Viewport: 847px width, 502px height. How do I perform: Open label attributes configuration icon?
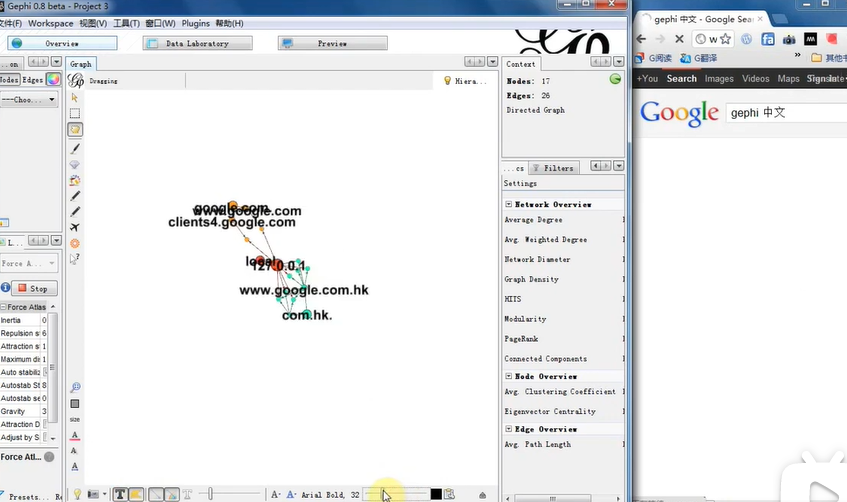449,494
